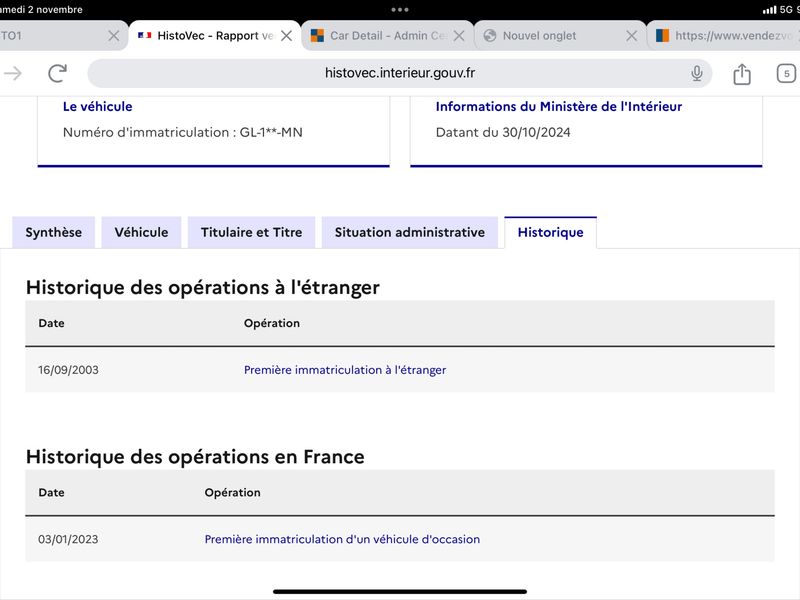Click Historique des opérations à l'étranger heading
800x600 pixels.
tap(203, 288)
